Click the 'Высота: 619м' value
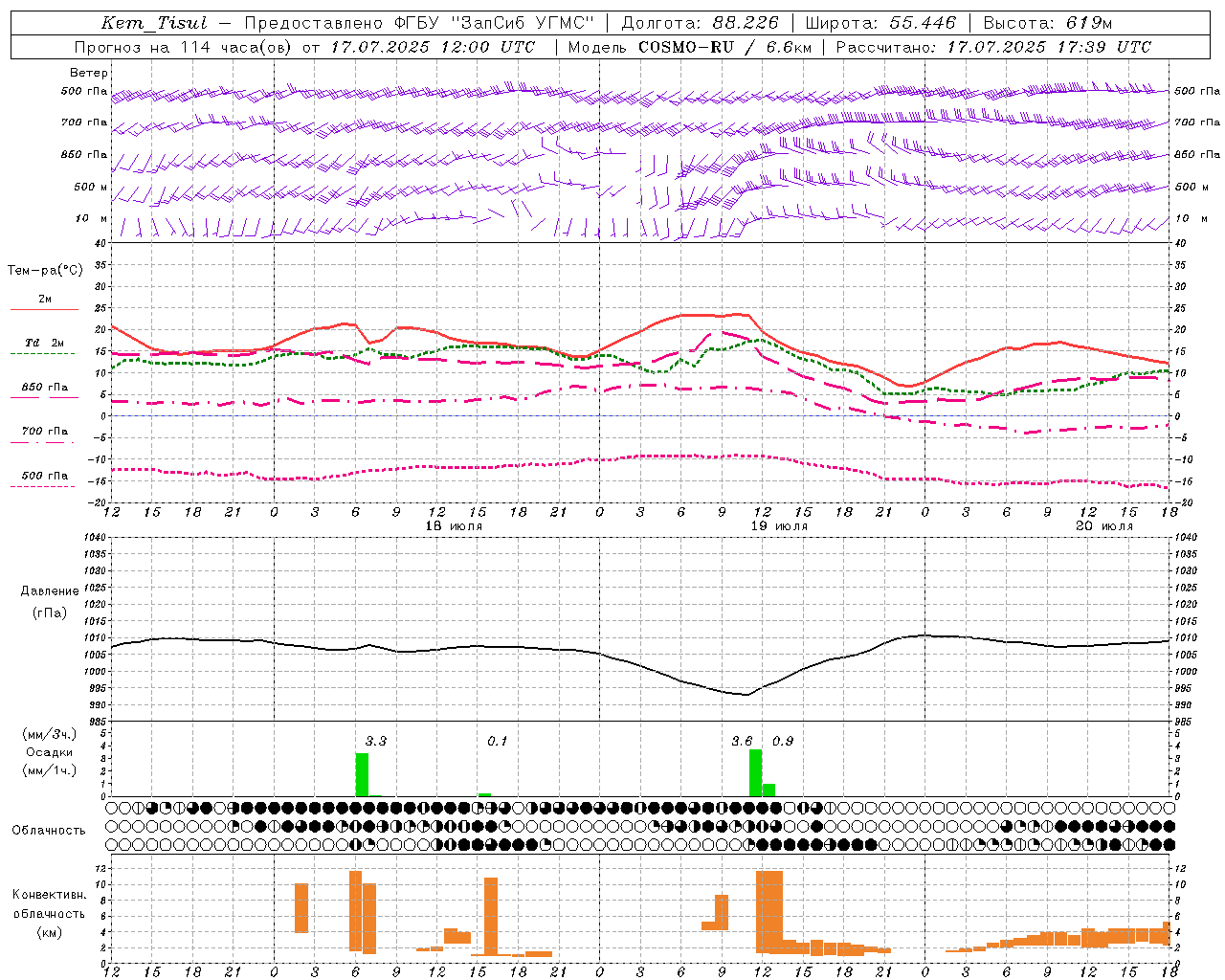The image size is (1225, 980). [x=1048, y=23]
